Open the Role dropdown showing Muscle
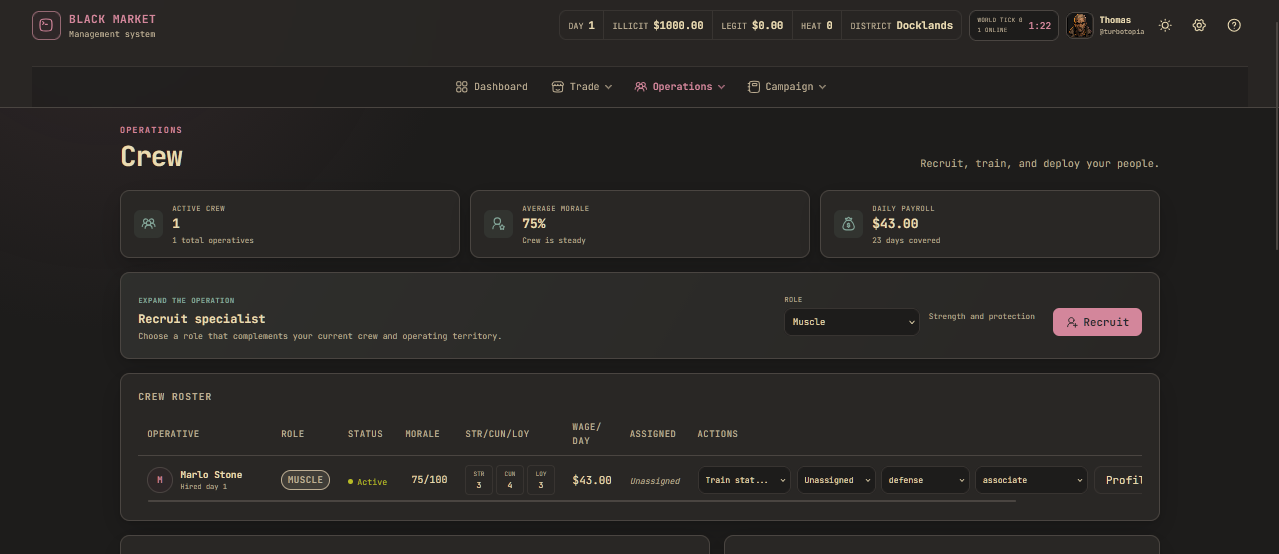 pyautogui.click(x=851, y=322)
